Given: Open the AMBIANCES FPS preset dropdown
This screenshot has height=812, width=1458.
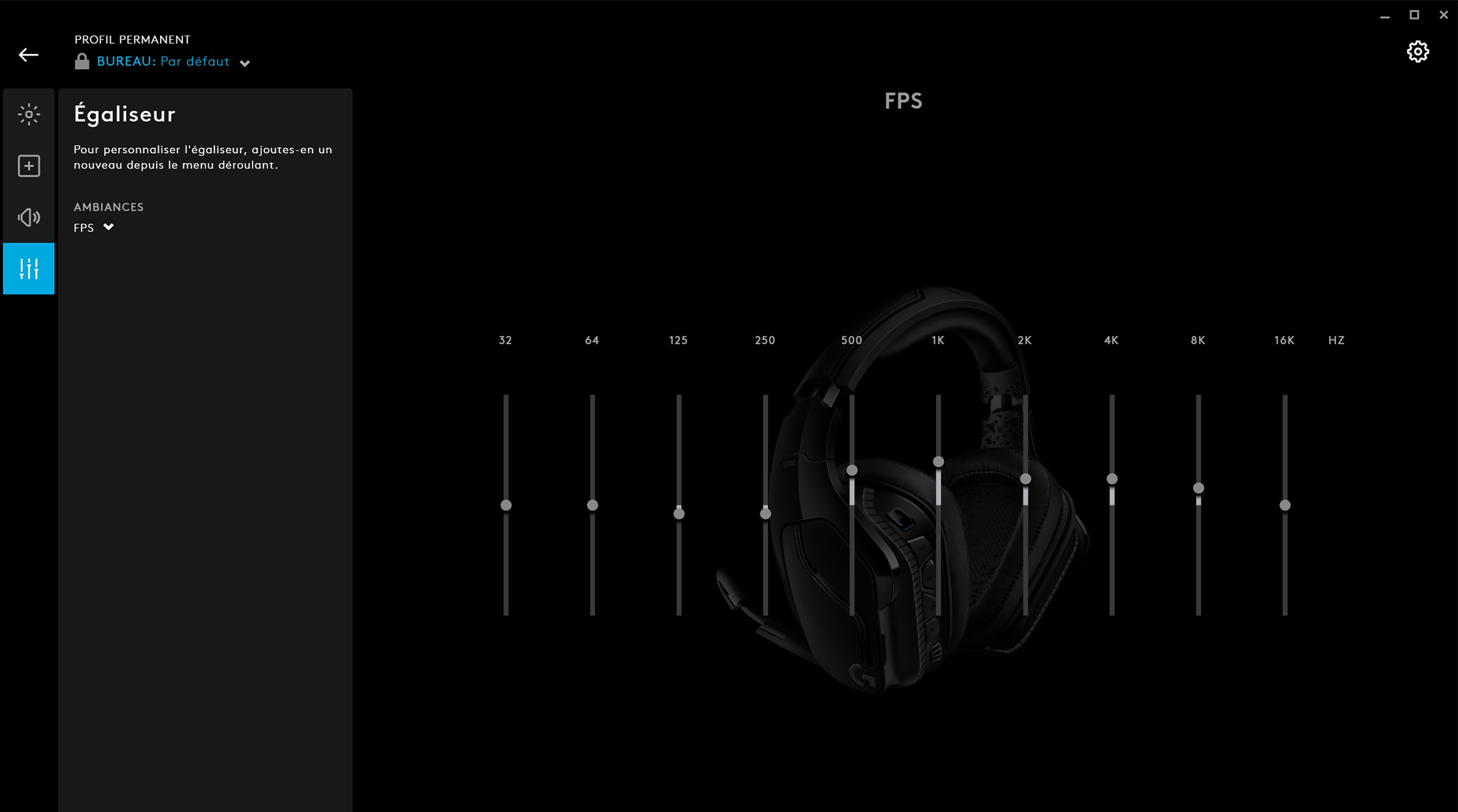Looking at the screenshot, I should click(x=94, y=228).
